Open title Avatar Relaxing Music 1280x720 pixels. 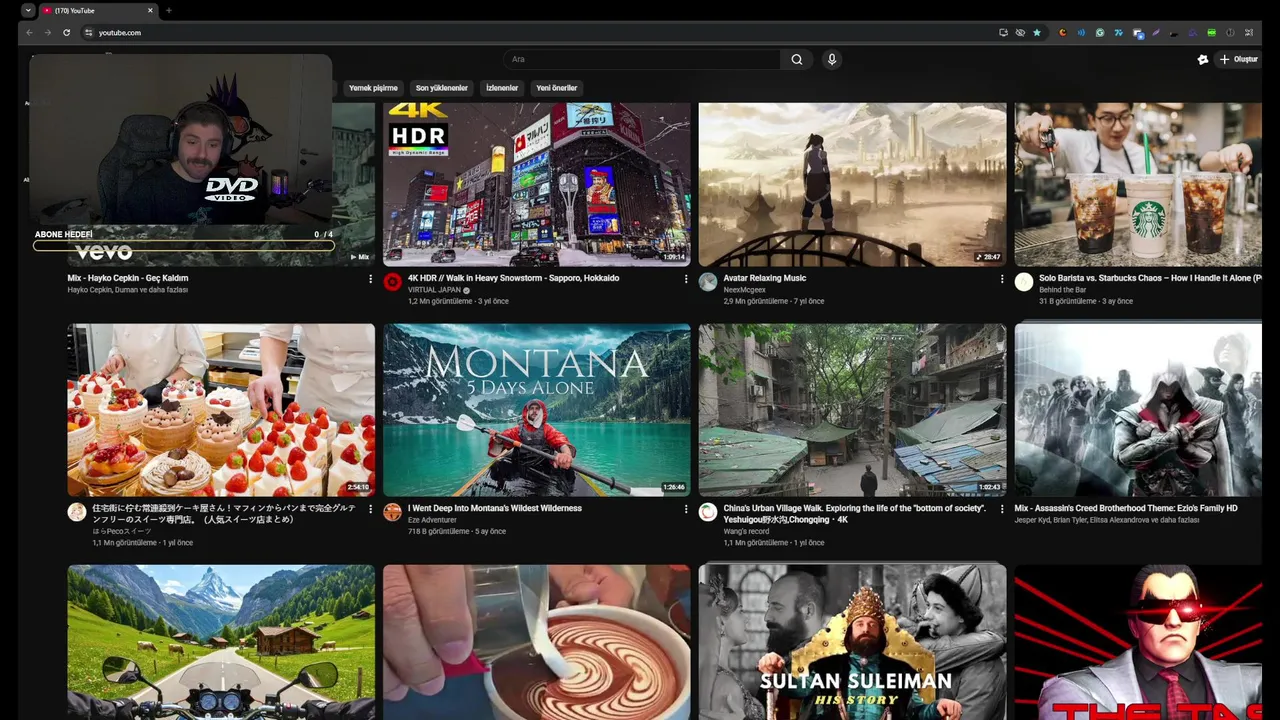765,278
